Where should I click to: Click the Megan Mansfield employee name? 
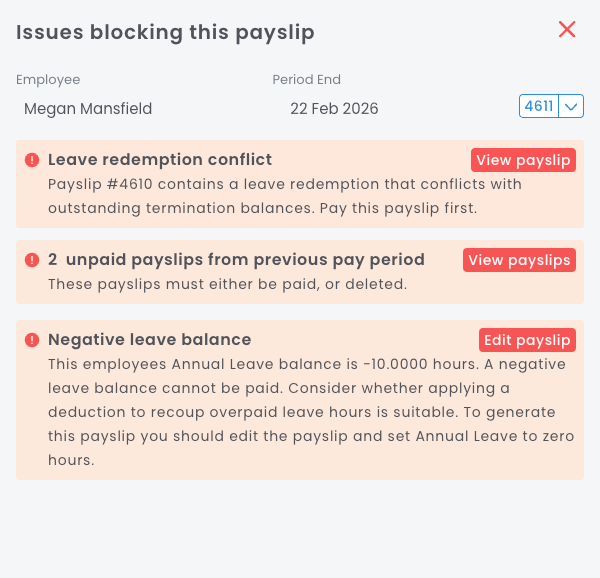(x=88, y=109)
